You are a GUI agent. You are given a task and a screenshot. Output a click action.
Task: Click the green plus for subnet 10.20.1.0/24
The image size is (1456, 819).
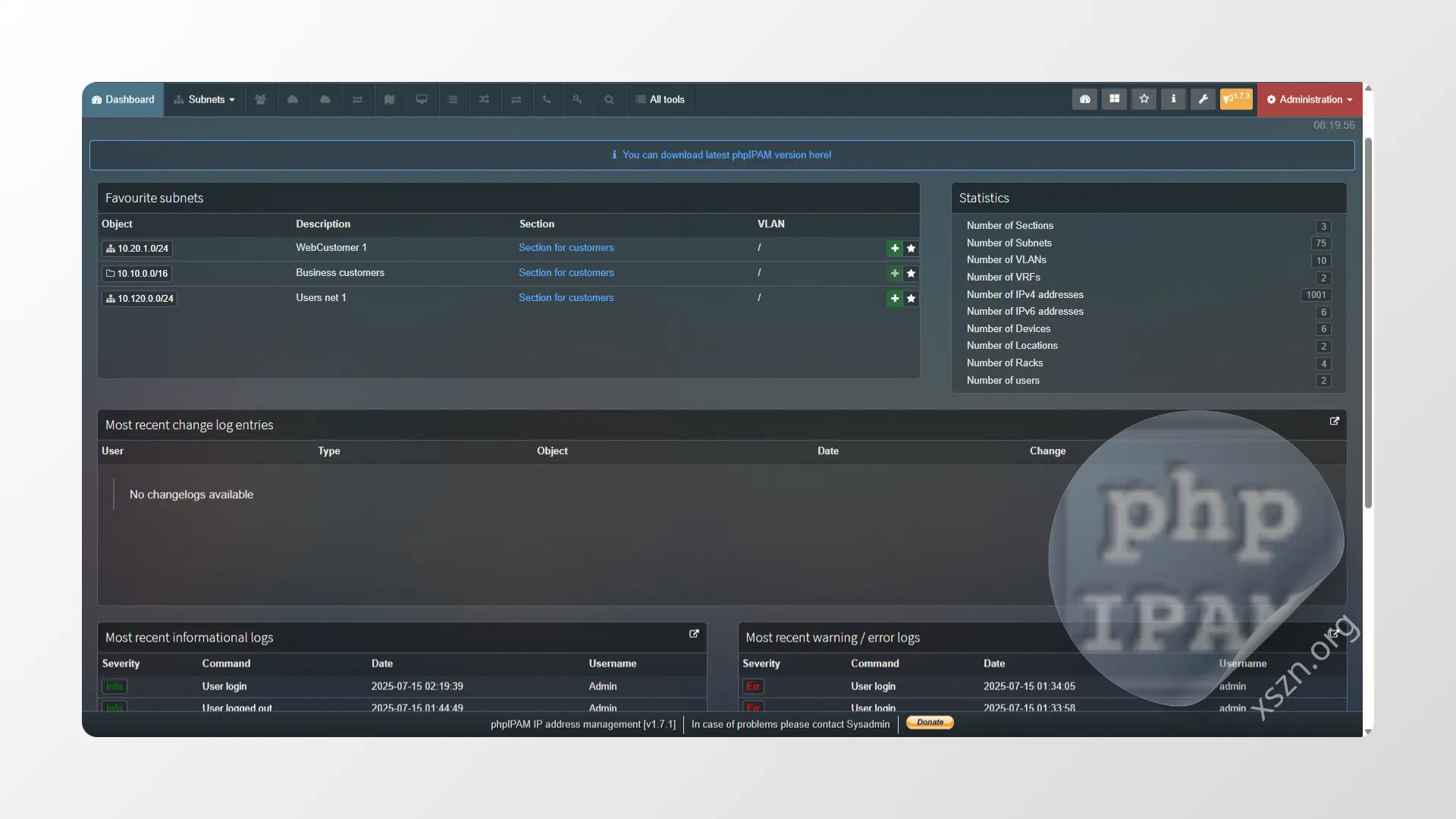(x=895, y=248)
